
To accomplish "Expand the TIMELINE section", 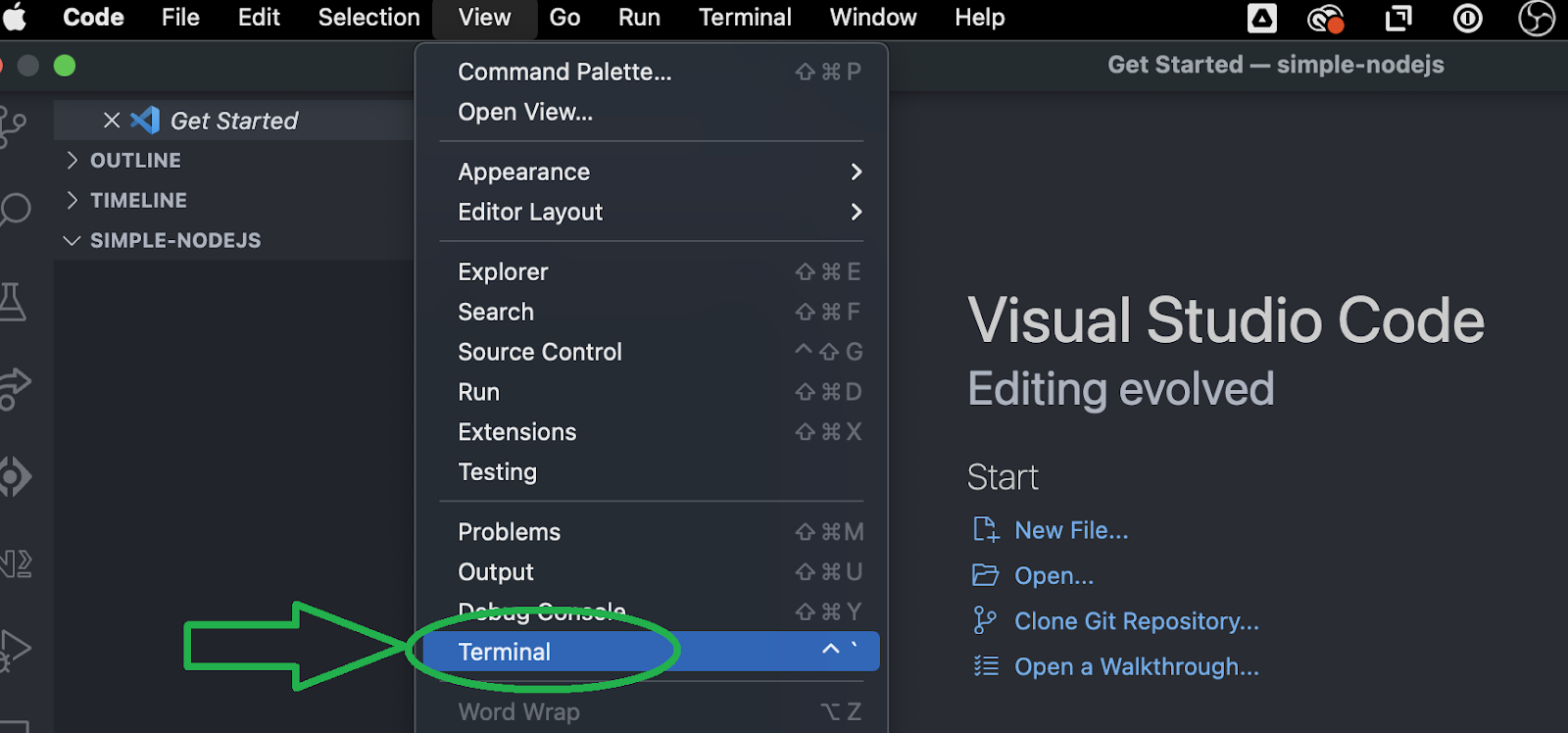I will [233, 200].
